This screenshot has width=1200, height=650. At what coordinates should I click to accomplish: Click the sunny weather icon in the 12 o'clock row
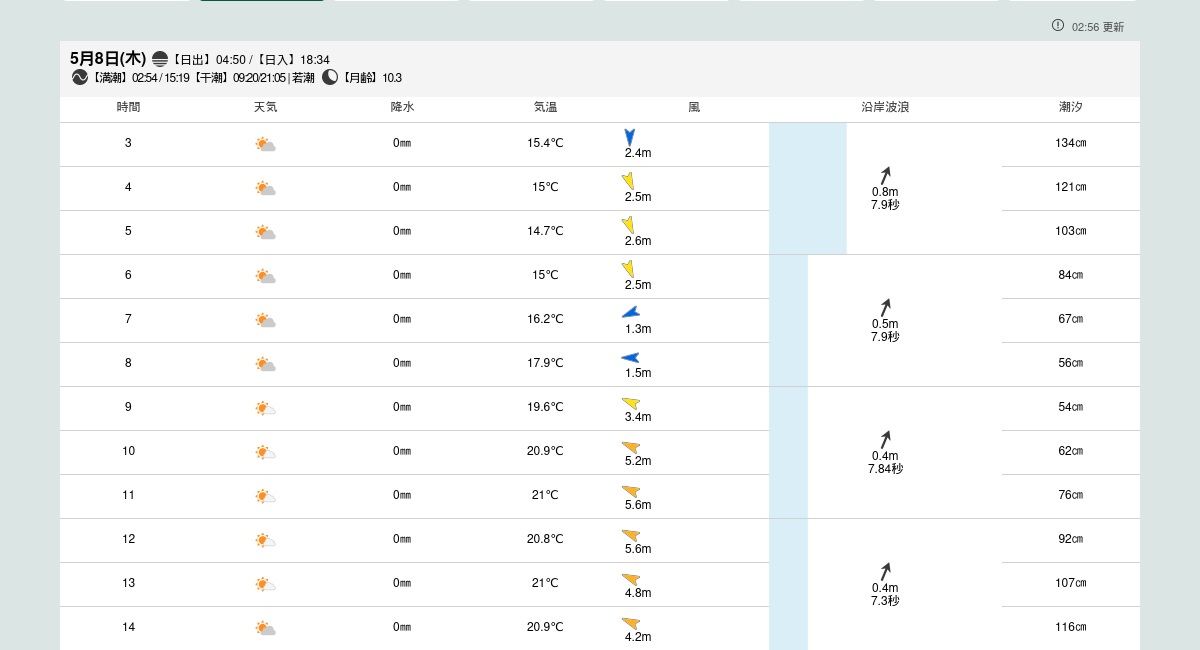(265, 540)
